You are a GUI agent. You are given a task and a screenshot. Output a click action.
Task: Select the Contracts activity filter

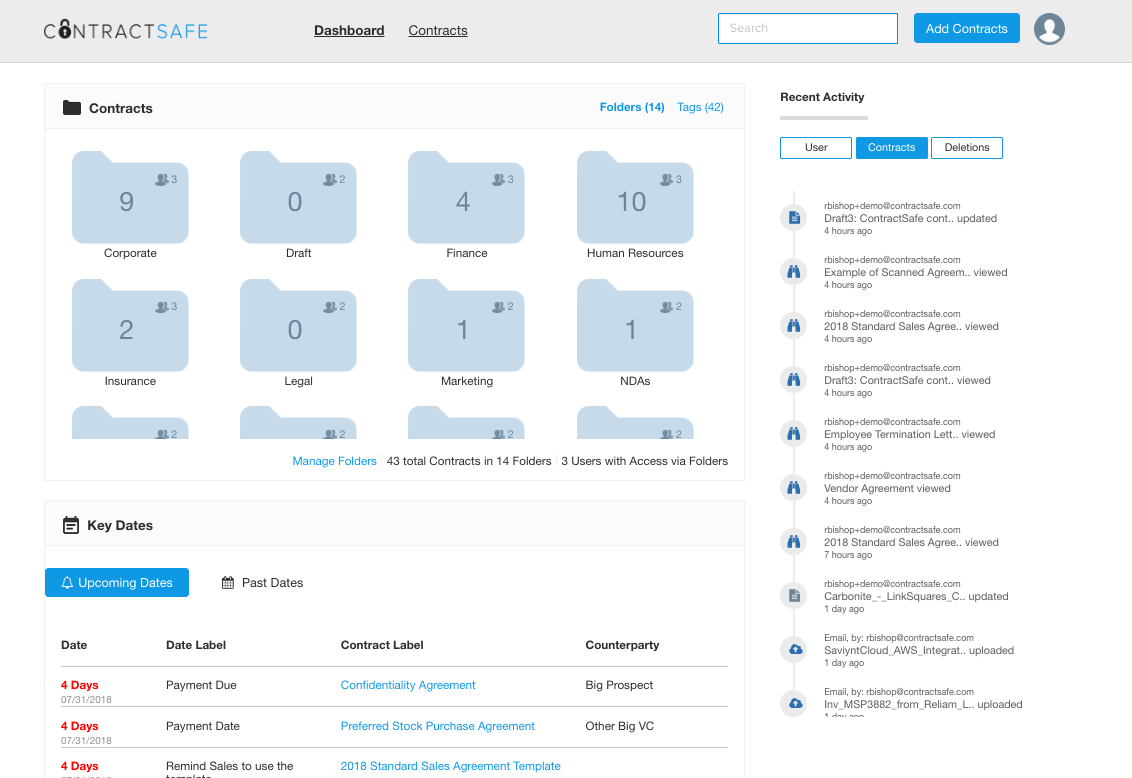pos(891,148)
